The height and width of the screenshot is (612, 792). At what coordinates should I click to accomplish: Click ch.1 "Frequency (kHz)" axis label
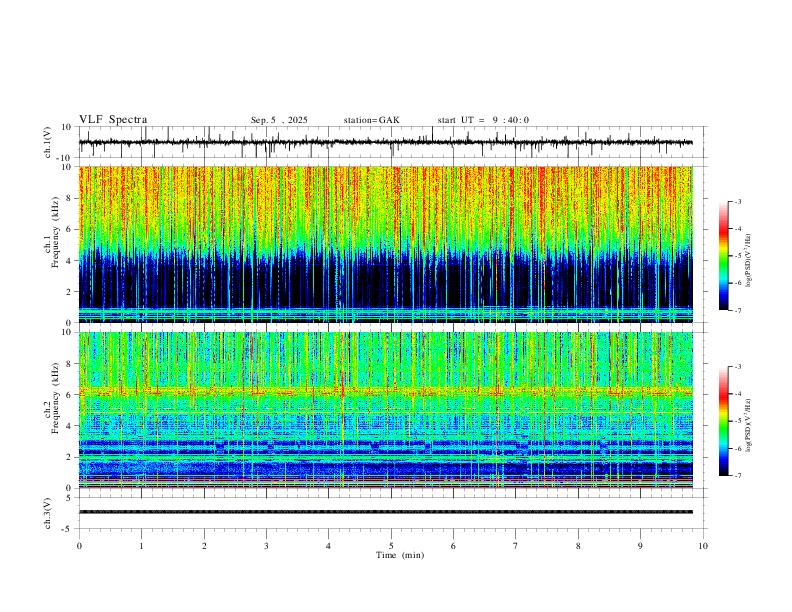55,232
